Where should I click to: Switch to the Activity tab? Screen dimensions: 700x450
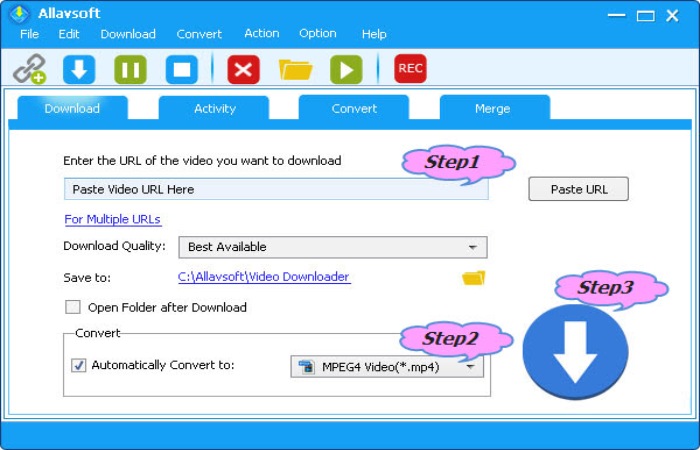214,108
